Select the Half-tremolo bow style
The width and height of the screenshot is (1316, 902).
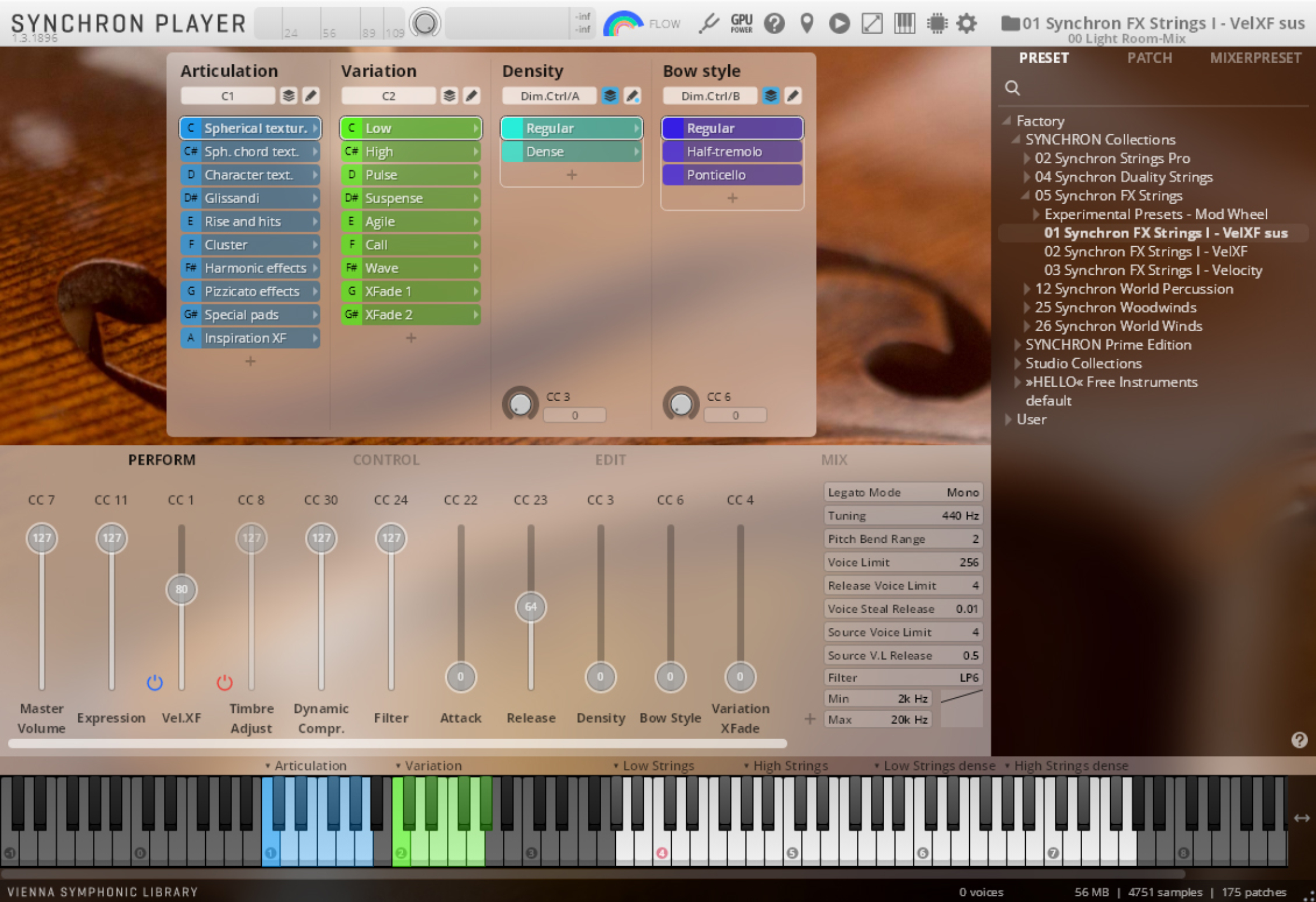[x=732, y=151]
